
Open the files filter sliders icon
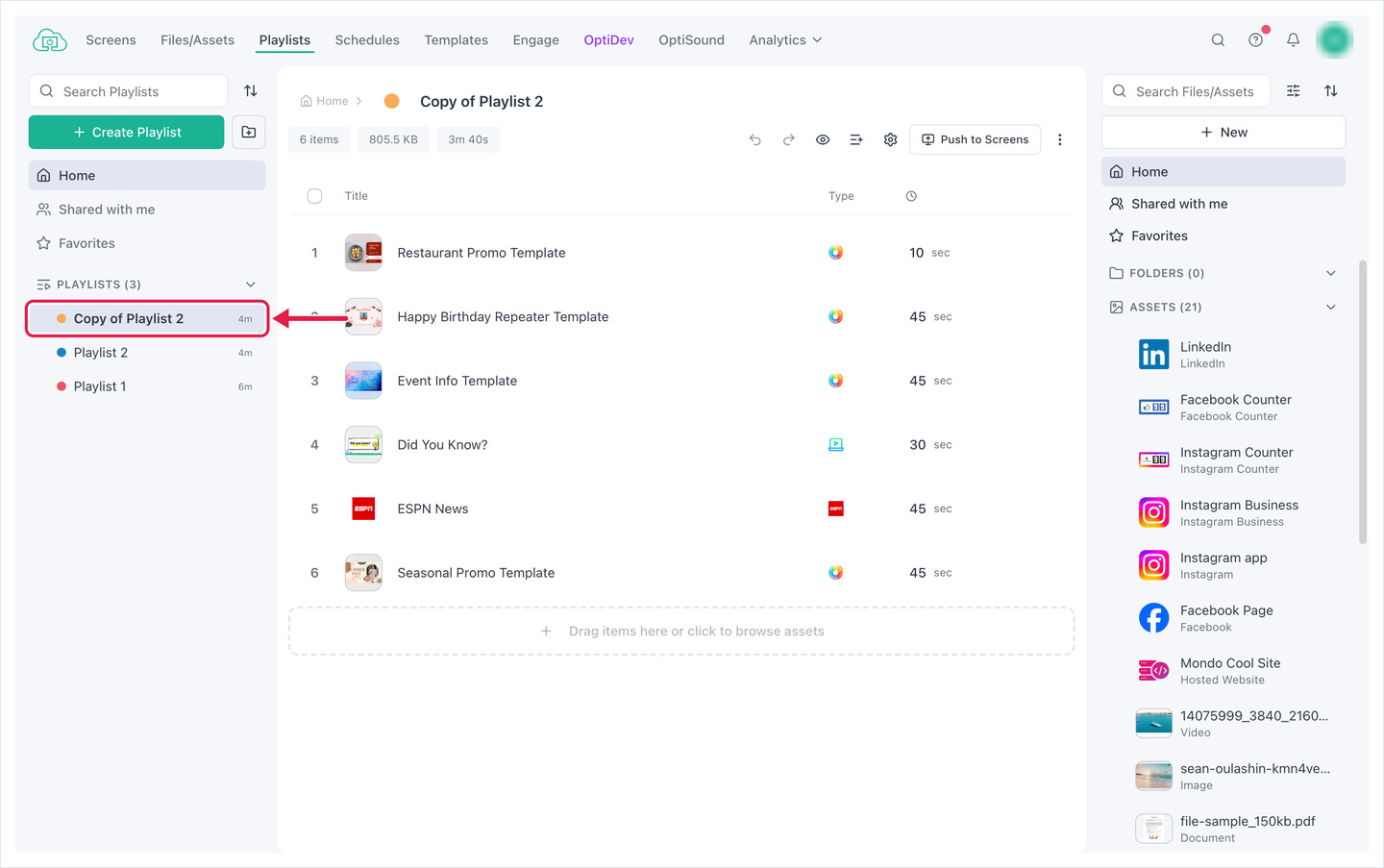1294,90
